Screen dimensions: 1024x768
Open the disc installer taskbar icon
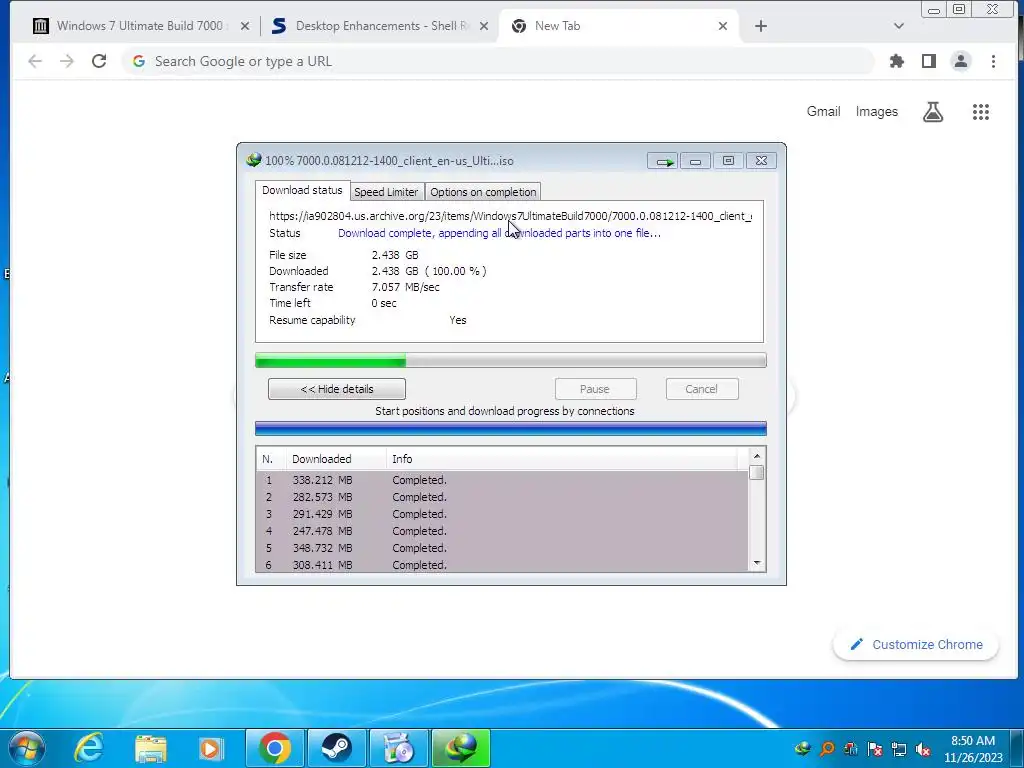(398, 748)
